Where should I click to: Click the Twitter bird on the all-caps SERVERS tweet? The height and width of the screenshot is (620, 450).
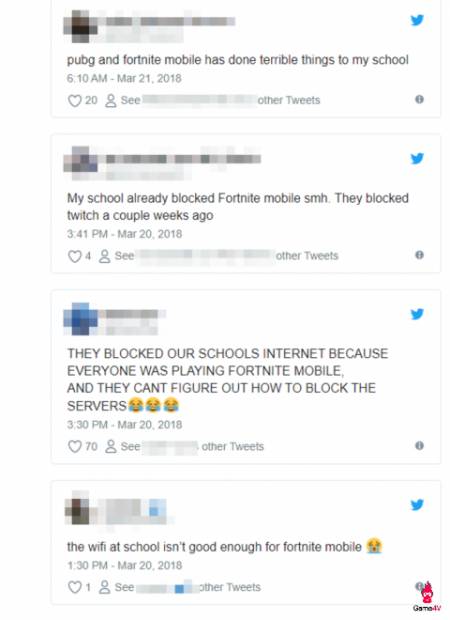[x=417, y=314]
